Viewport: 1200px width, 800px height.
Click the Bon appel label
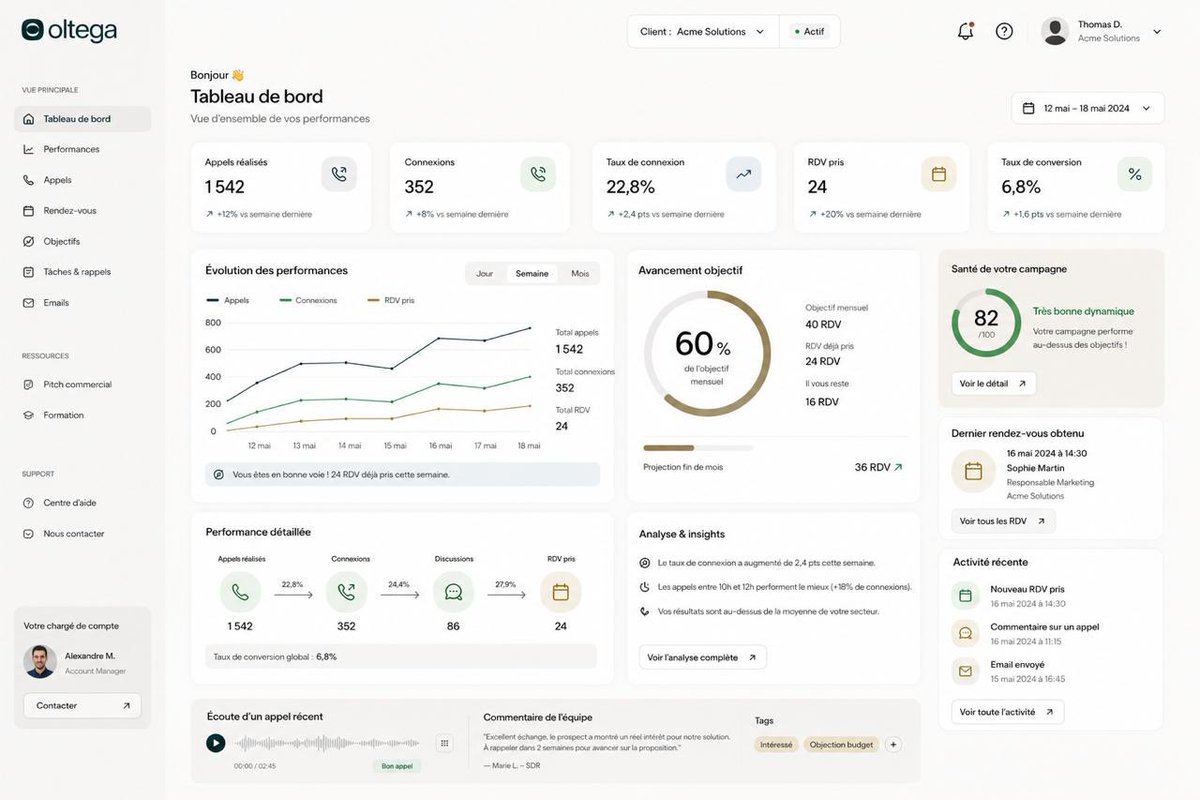point(397,767)
